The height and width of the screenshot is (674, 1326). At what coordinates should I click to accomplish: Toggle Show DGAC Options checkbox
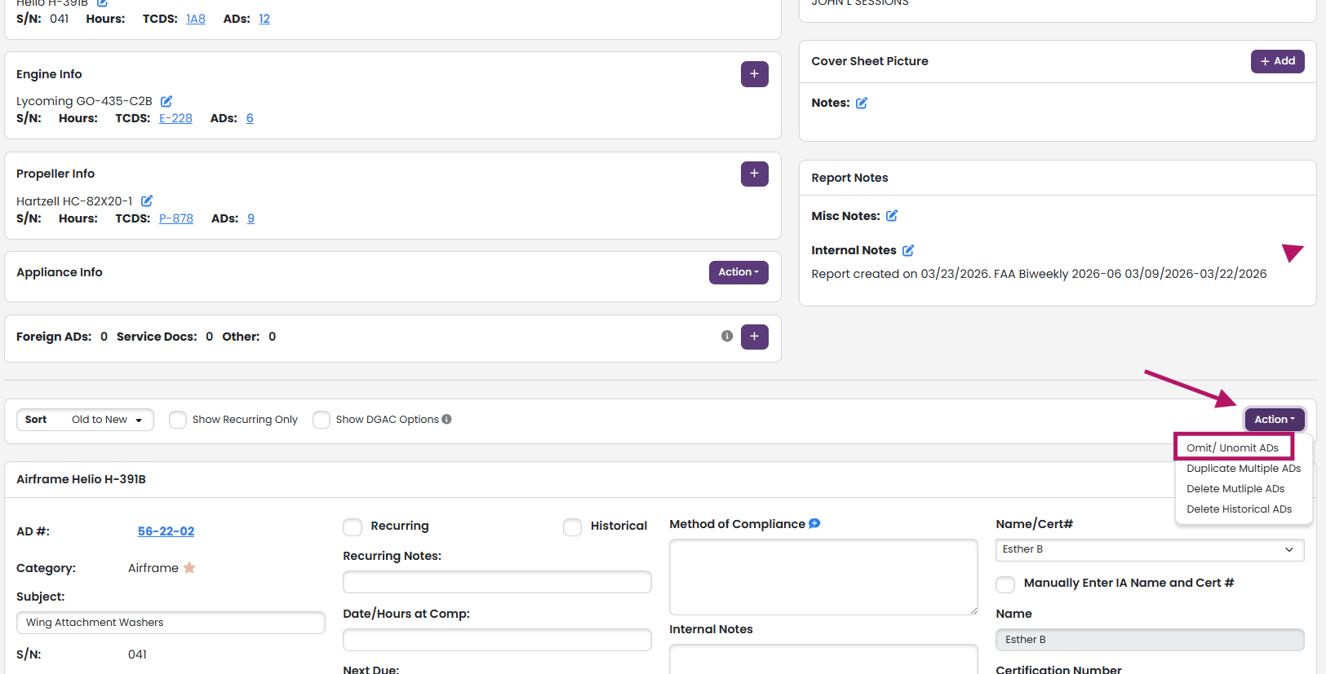(x=321, y=420)
